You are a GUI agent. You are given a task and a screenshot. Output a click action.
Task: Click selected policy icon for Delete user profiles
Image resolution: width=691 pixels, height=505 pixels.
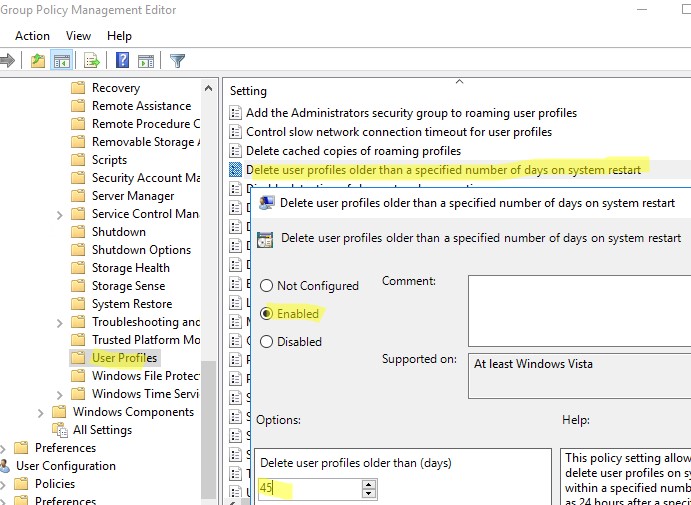236,170
